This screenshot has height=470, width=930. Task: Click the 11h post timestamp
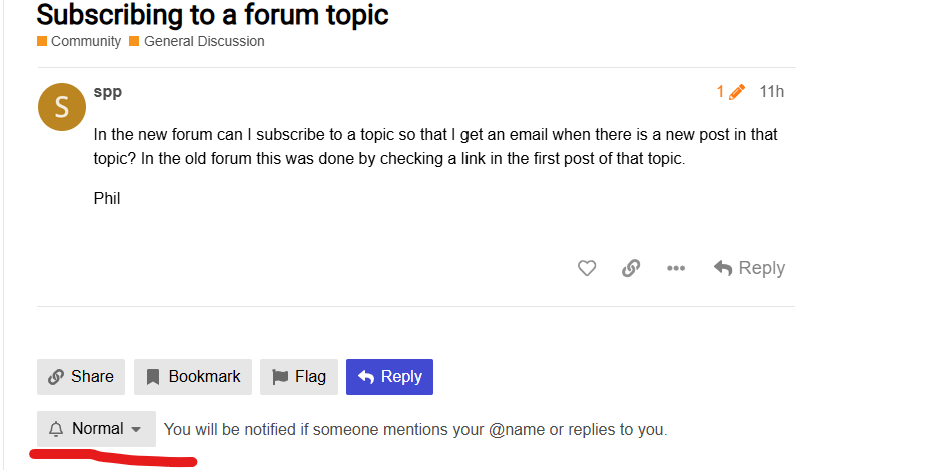click(x=772, y=92)
